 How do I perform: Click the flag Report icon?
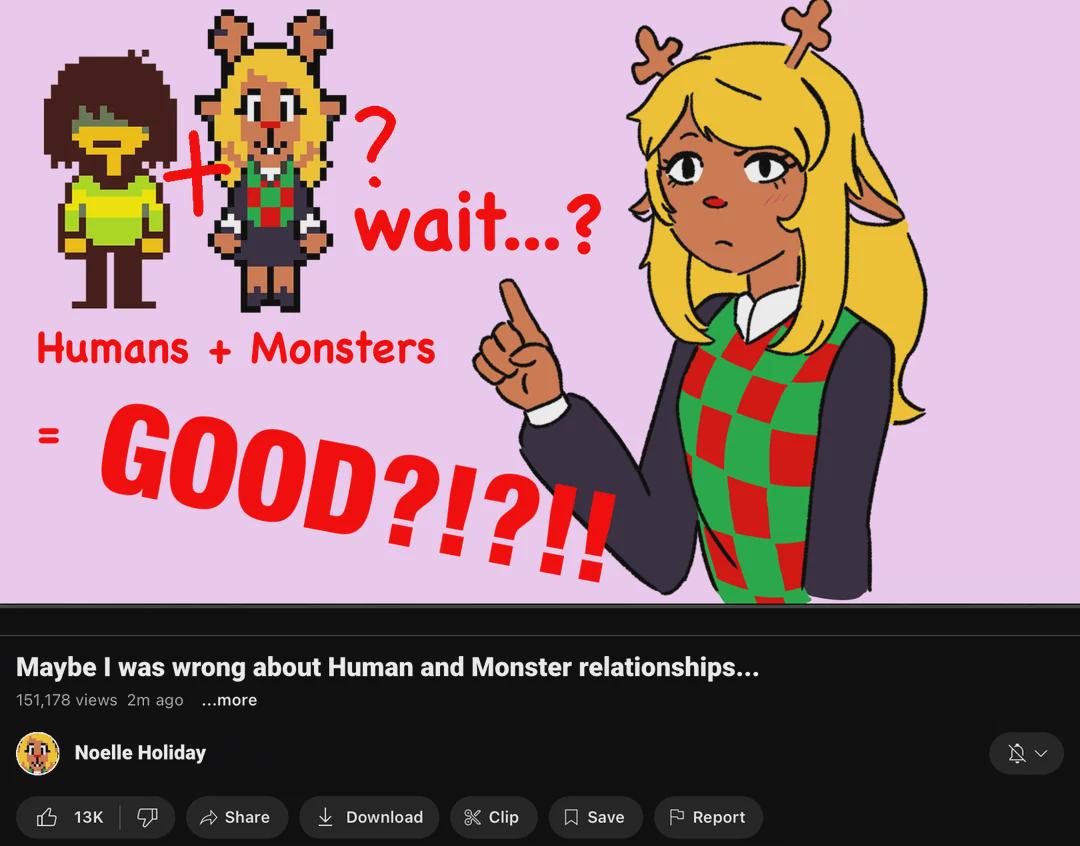(677, 817)
